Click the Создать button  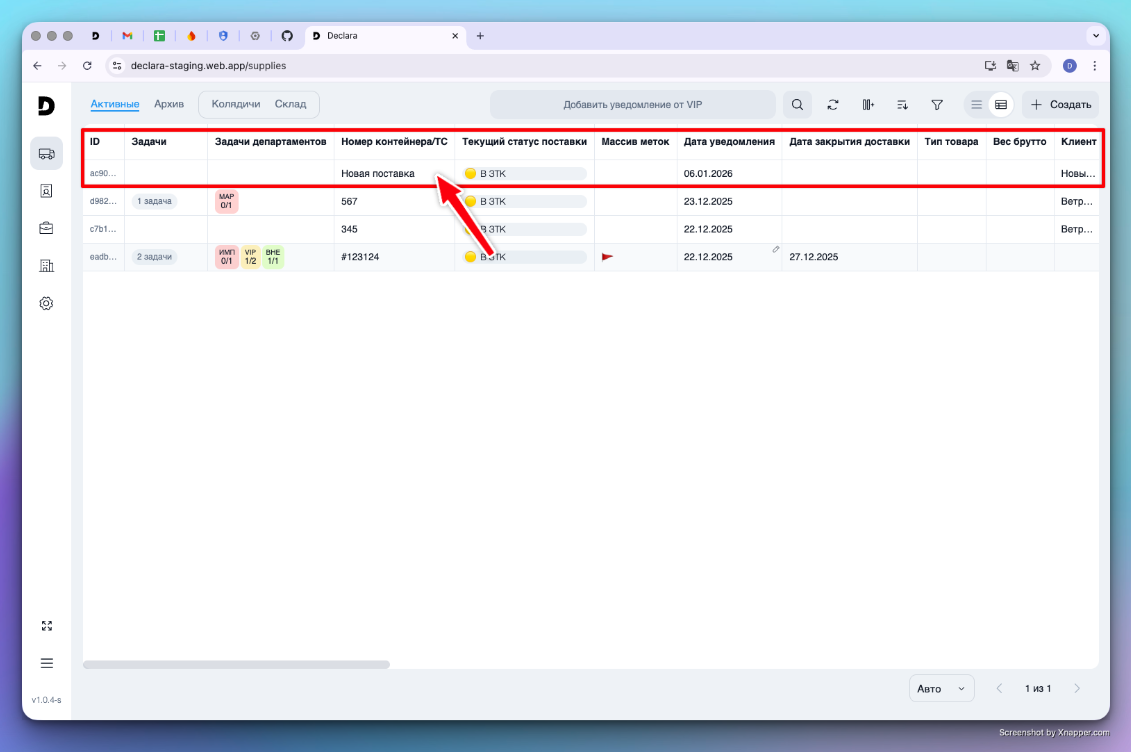(x=1060, y=105)
